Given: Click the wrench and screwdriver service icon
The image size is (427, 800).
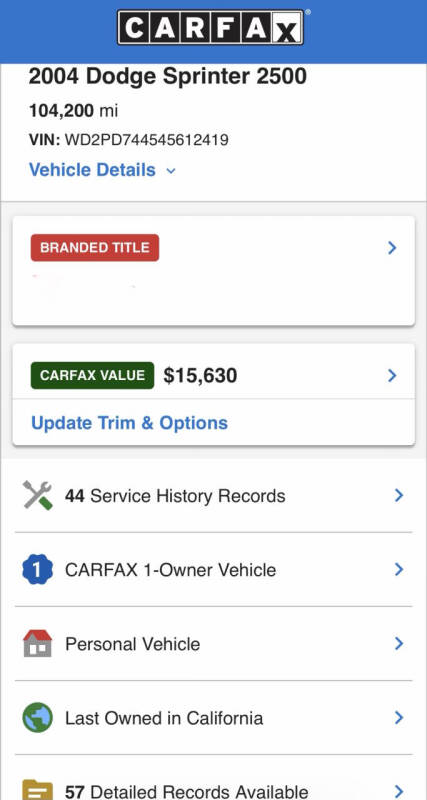Looking at the screenshot, I should point(37,495).
